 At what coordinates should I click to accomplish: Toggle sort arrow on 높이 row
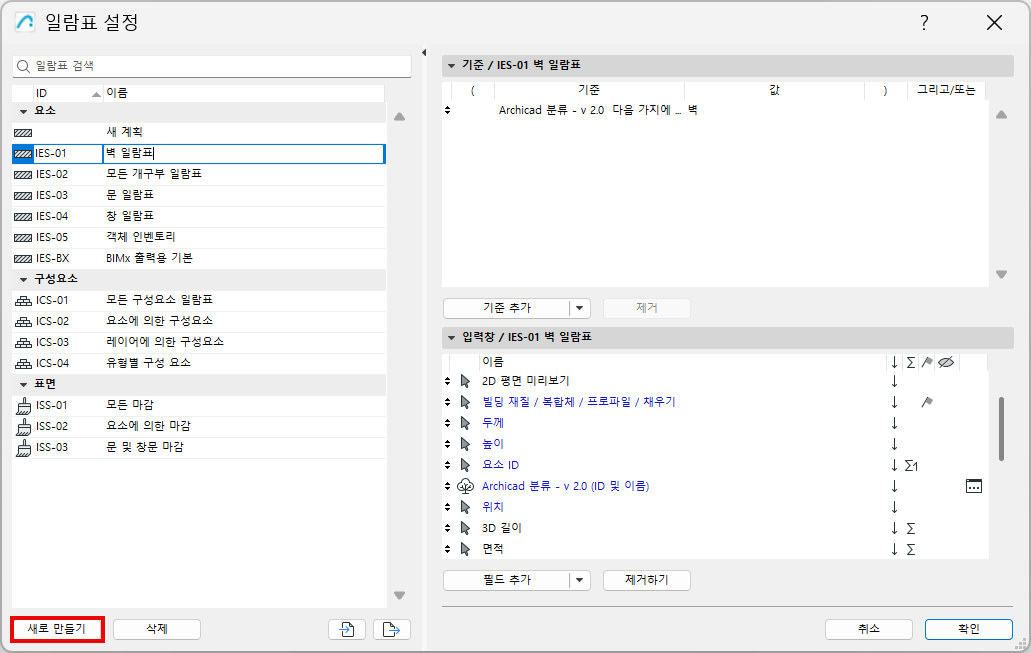click(x=894, y=444)
